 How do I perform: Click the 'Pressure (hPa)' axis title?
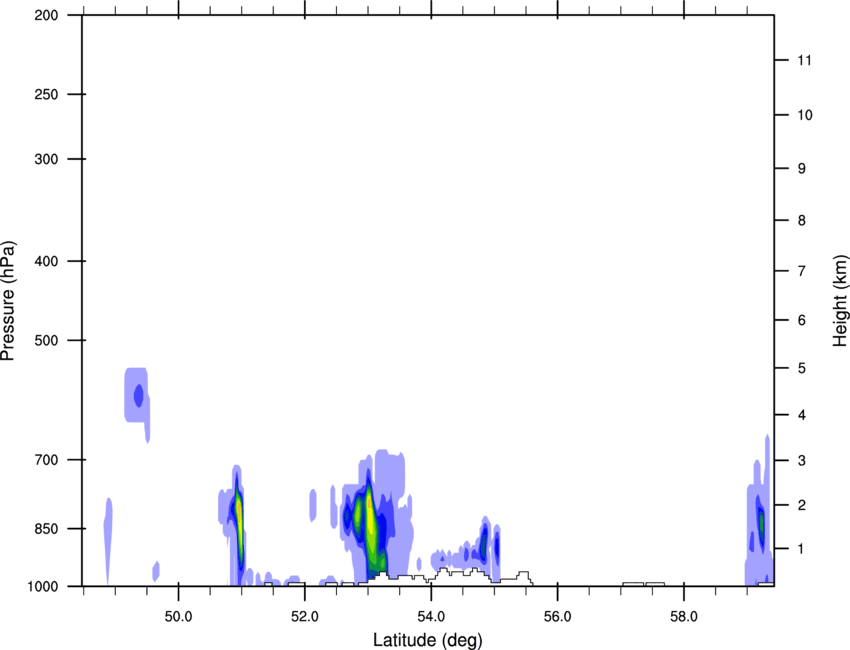[8, 301]
